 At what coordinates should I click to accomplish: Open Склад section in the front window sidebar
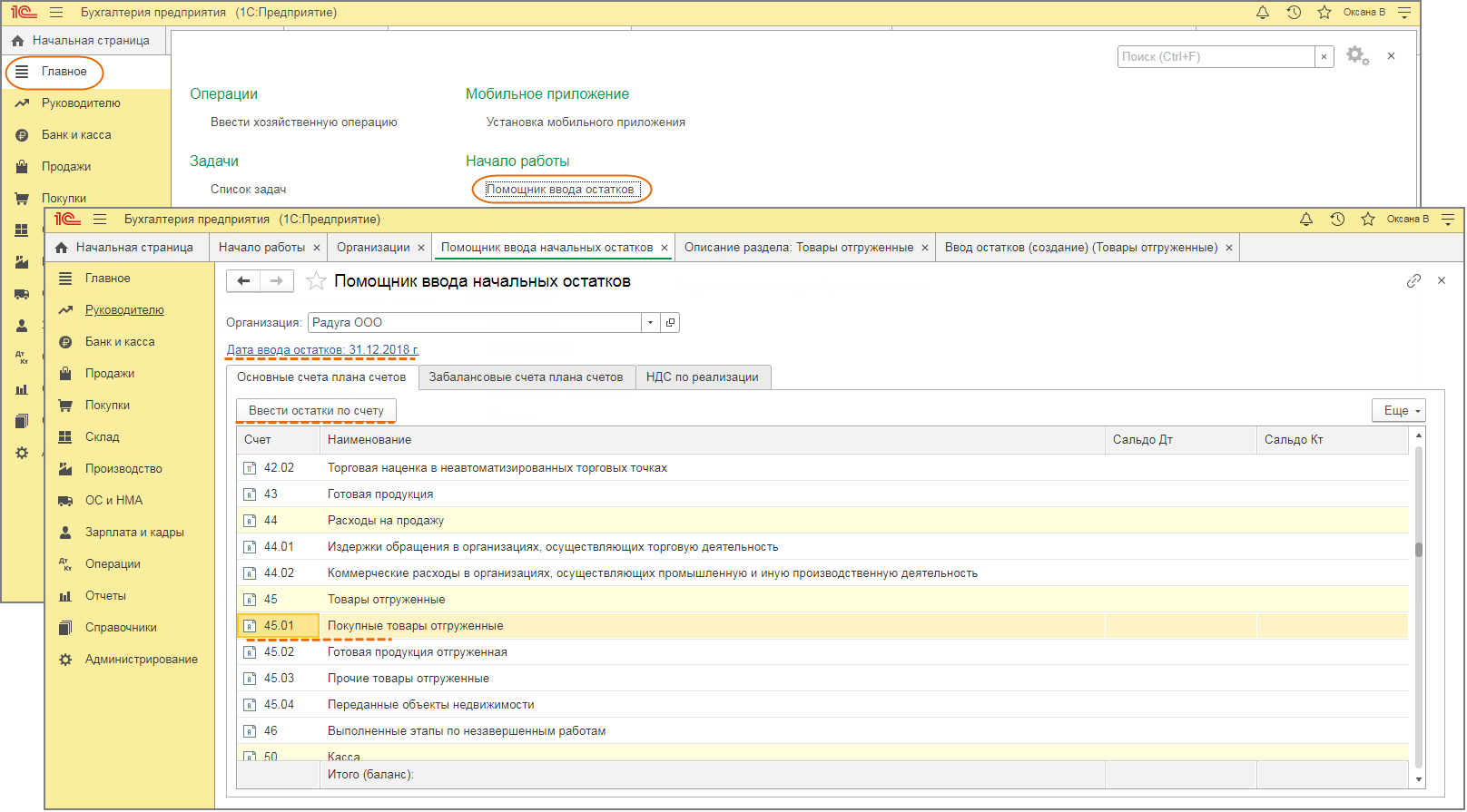(103, 437)
